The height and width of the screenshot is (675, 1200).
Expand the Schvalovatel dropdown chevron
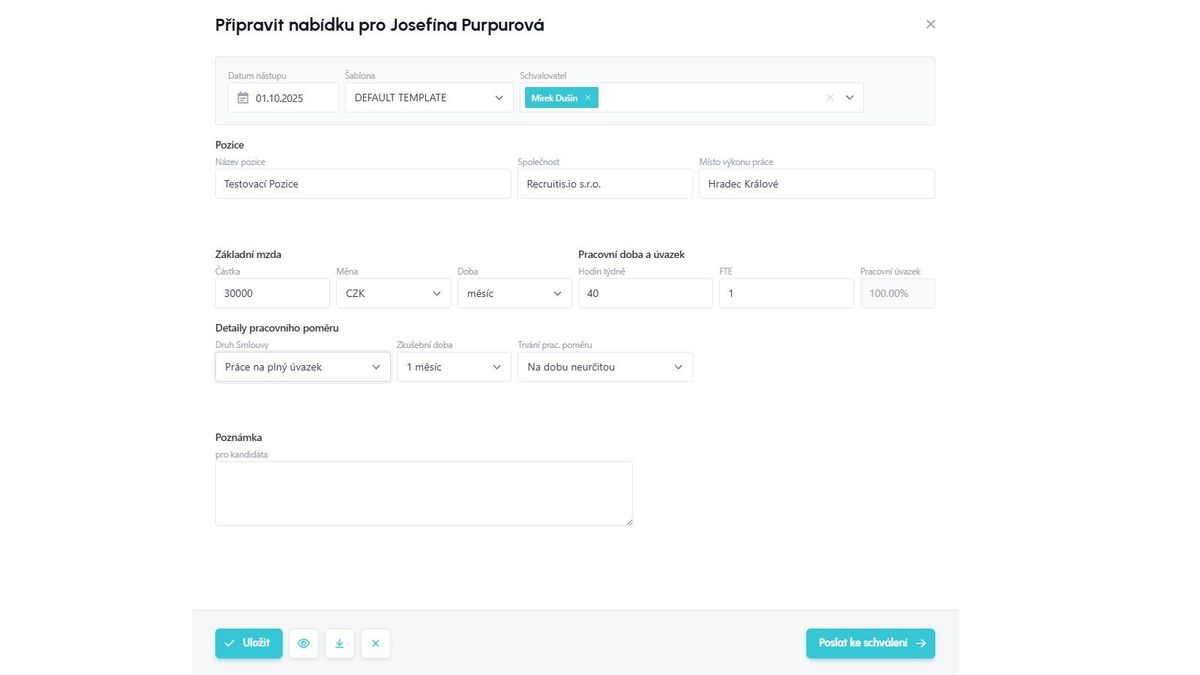point(850,98)
